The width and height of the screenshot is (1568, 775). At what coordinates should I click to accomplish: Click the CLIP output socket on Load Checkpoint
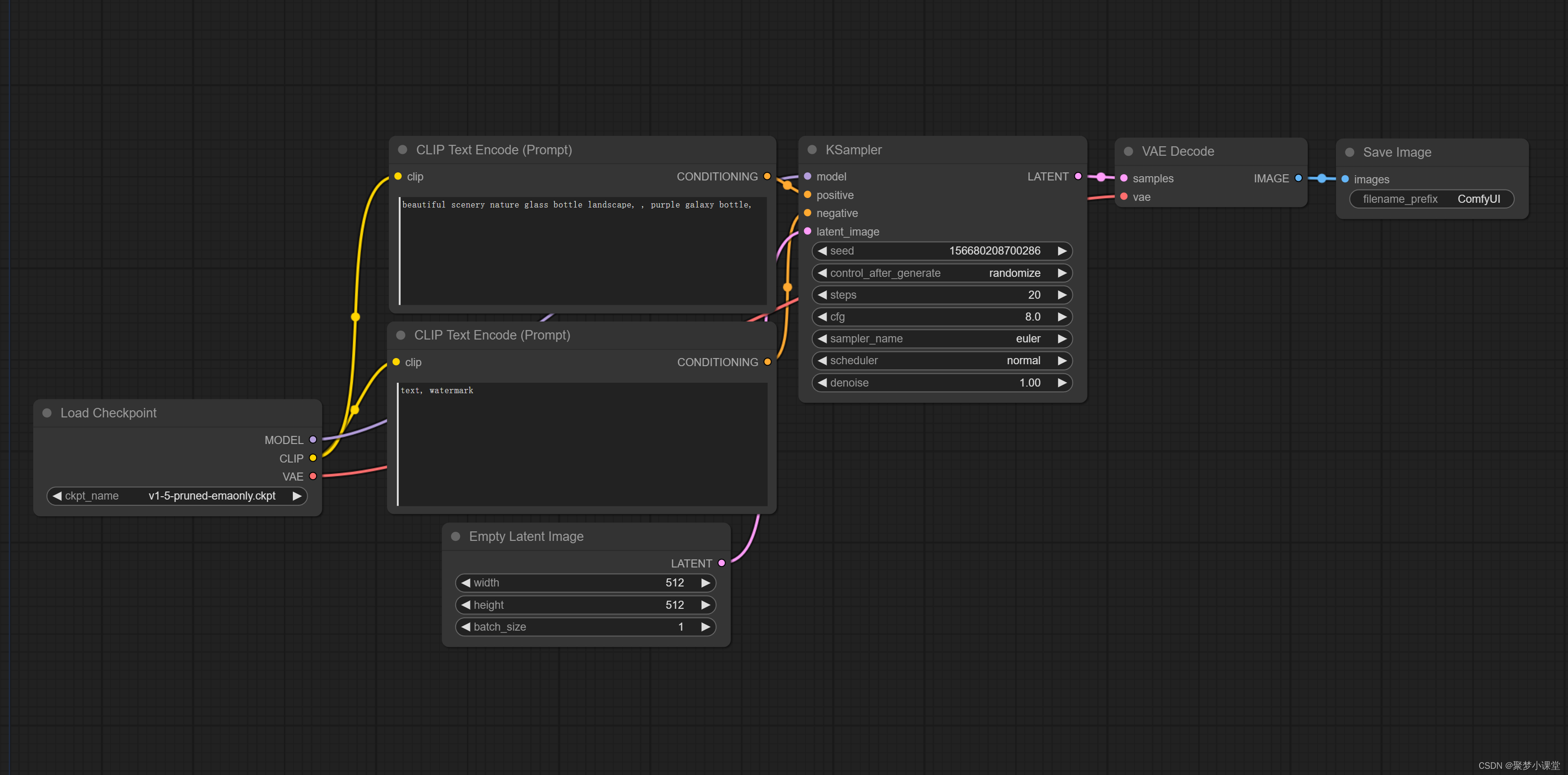click(x=313, y=458)
